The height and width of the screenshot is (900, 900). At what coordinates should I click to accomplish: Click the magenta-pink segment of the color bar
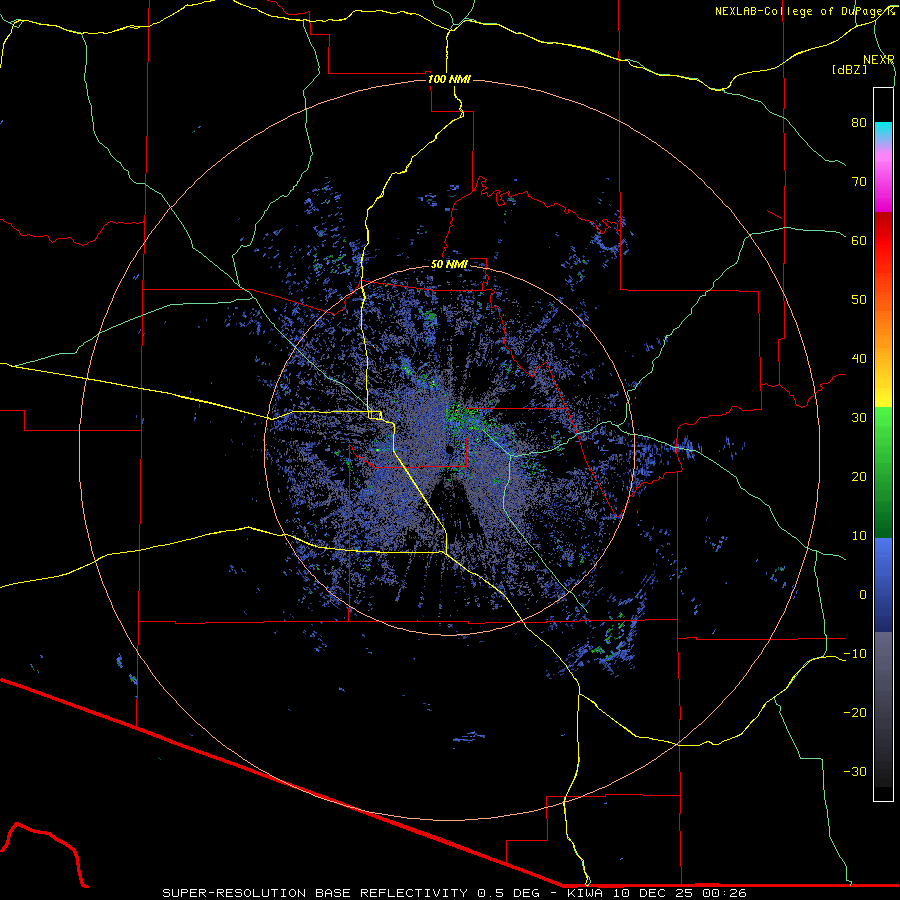coord(883,184)
